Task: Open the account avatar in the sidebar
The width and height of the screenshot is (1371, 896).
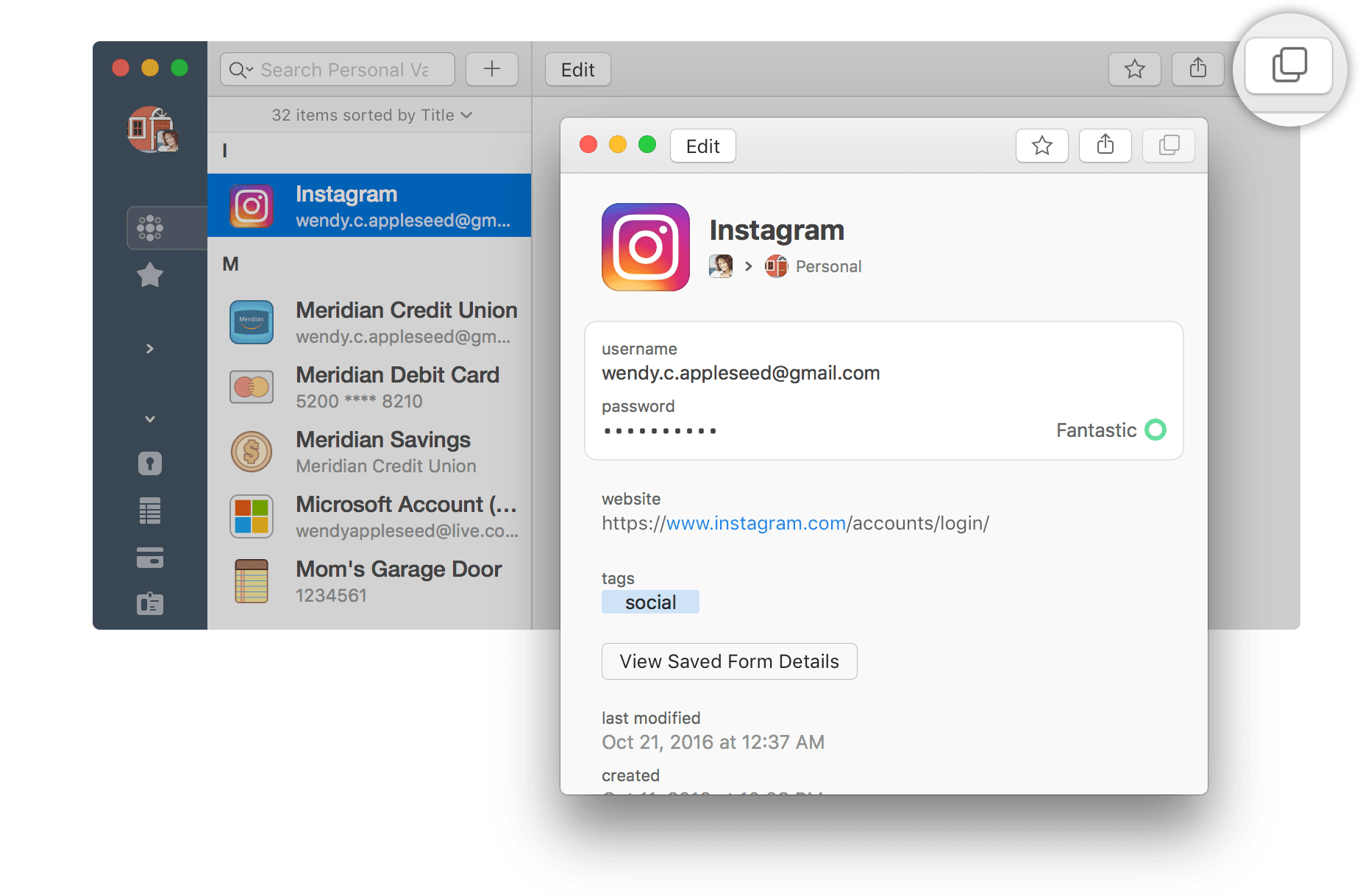Action: point(153,129)
